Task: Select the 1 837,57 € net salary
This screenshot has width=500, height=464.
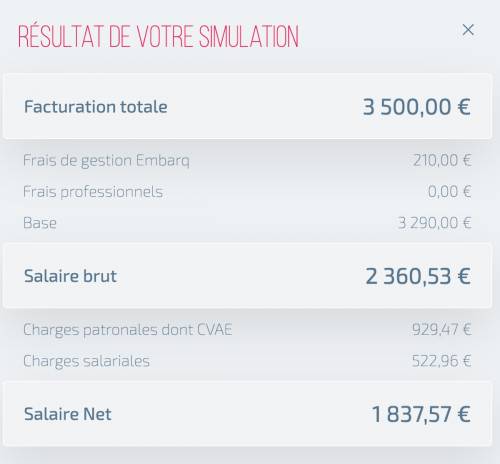Action: click(421, 414)
